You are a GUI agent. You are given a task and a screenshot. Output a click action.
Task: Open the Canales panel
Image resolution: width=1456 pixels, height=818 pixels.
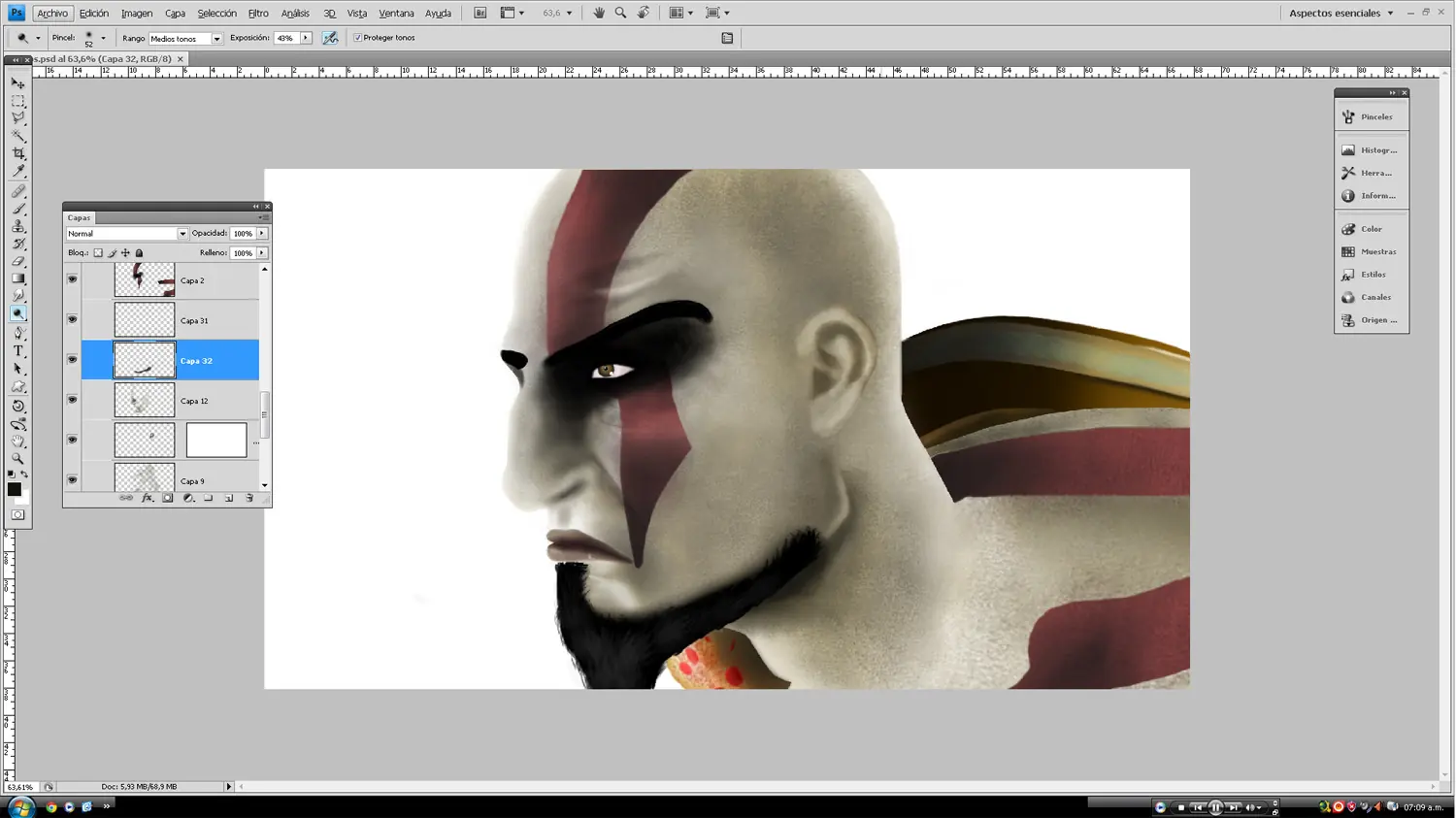pyautogui.click(x=1372, y=298)
